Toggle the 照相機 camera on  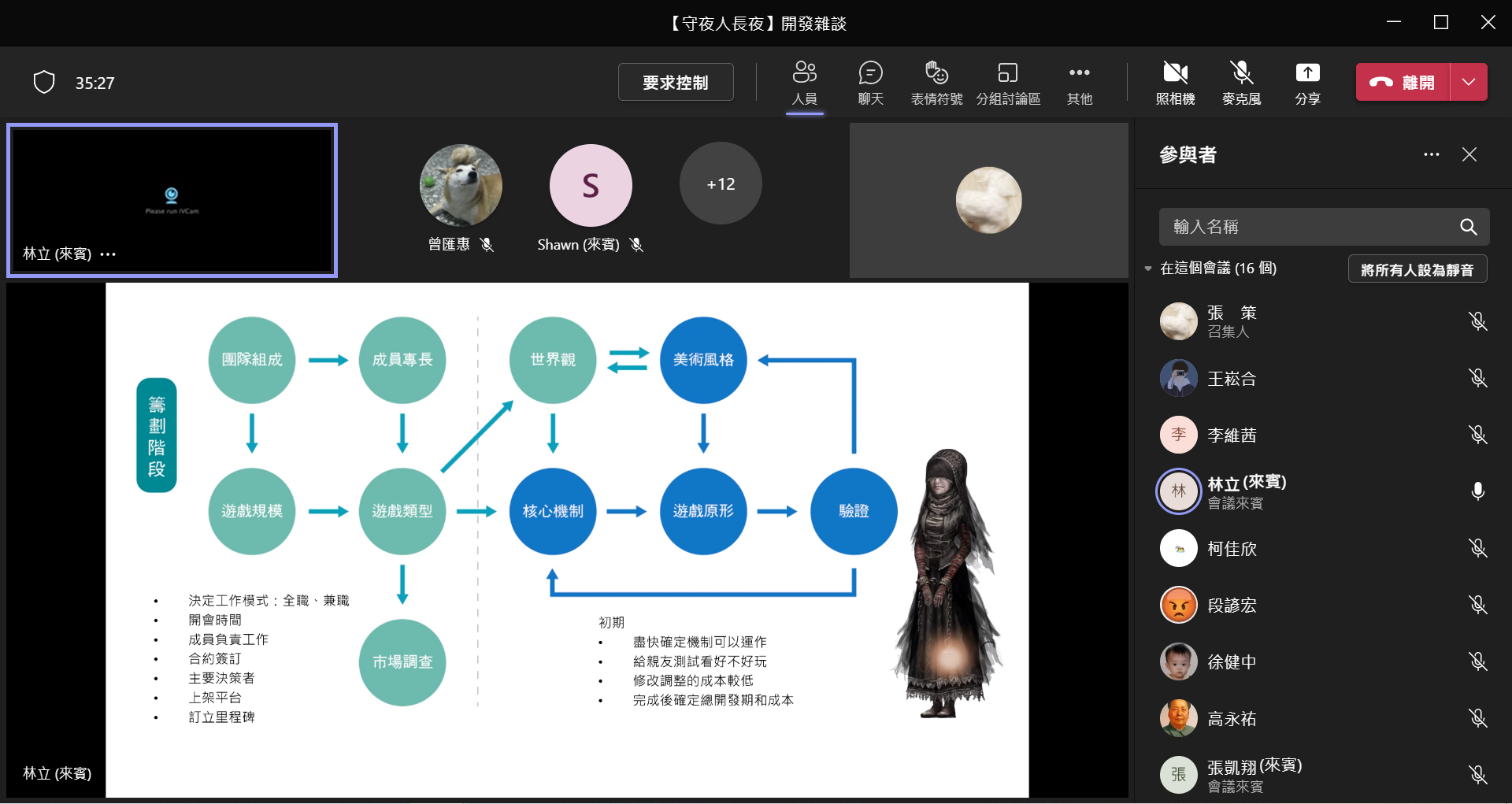1175,82
